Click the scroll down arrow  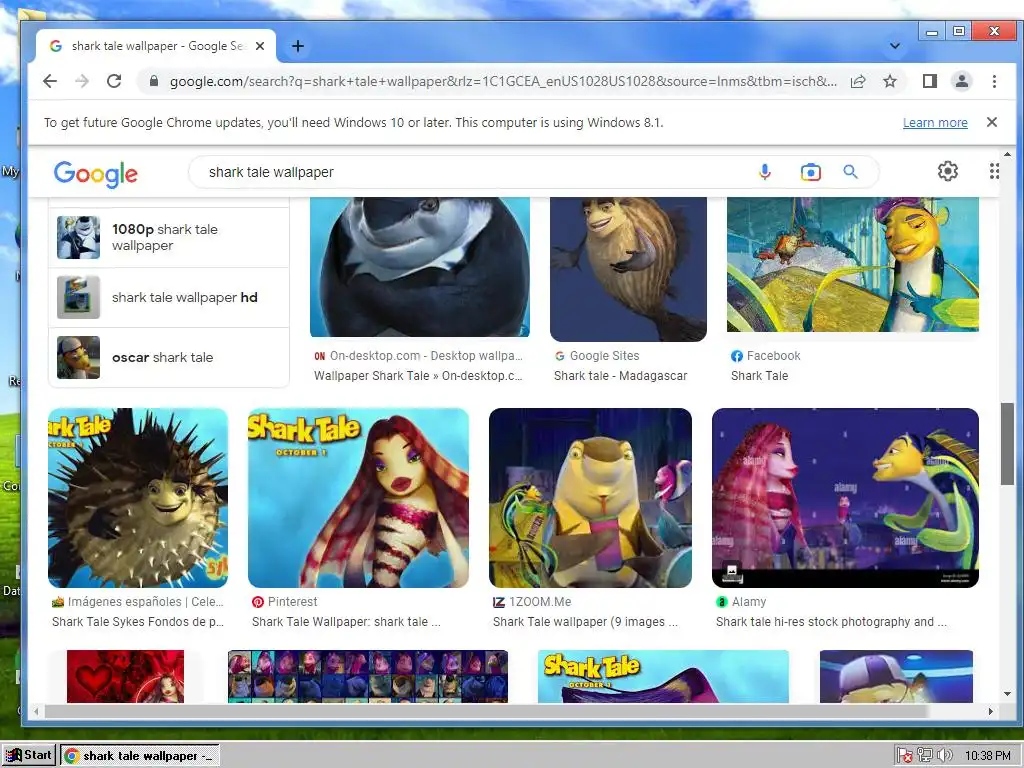pos(1007,694)
